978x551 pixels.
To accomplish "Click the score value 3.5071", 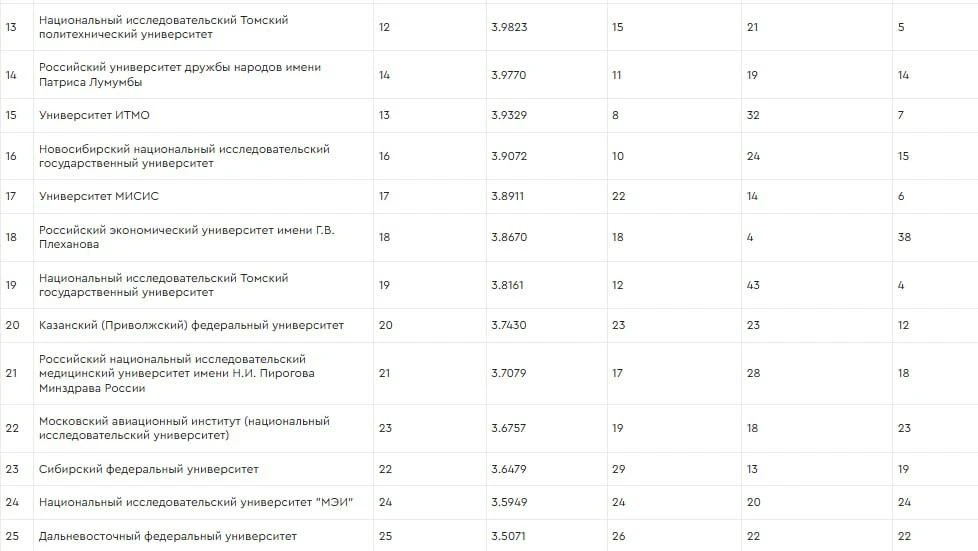I will [508, 537].
